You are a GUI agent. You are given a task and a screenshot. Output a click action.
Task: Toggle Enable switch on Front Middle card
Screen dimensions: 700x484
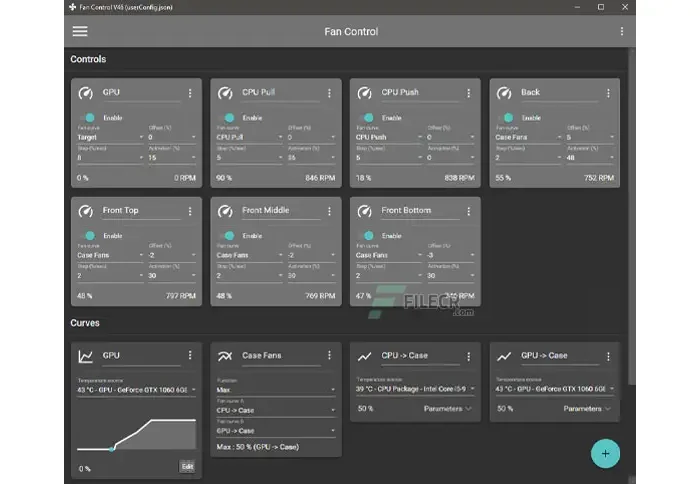[230, 236]
